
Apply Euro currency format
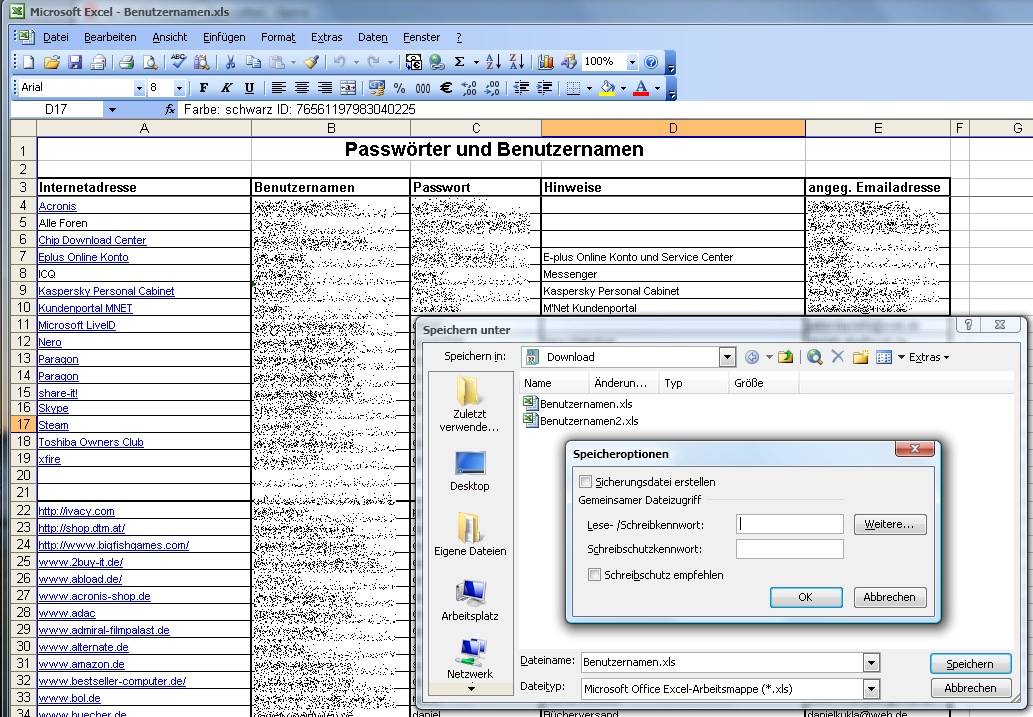click(x=446, y=88)
